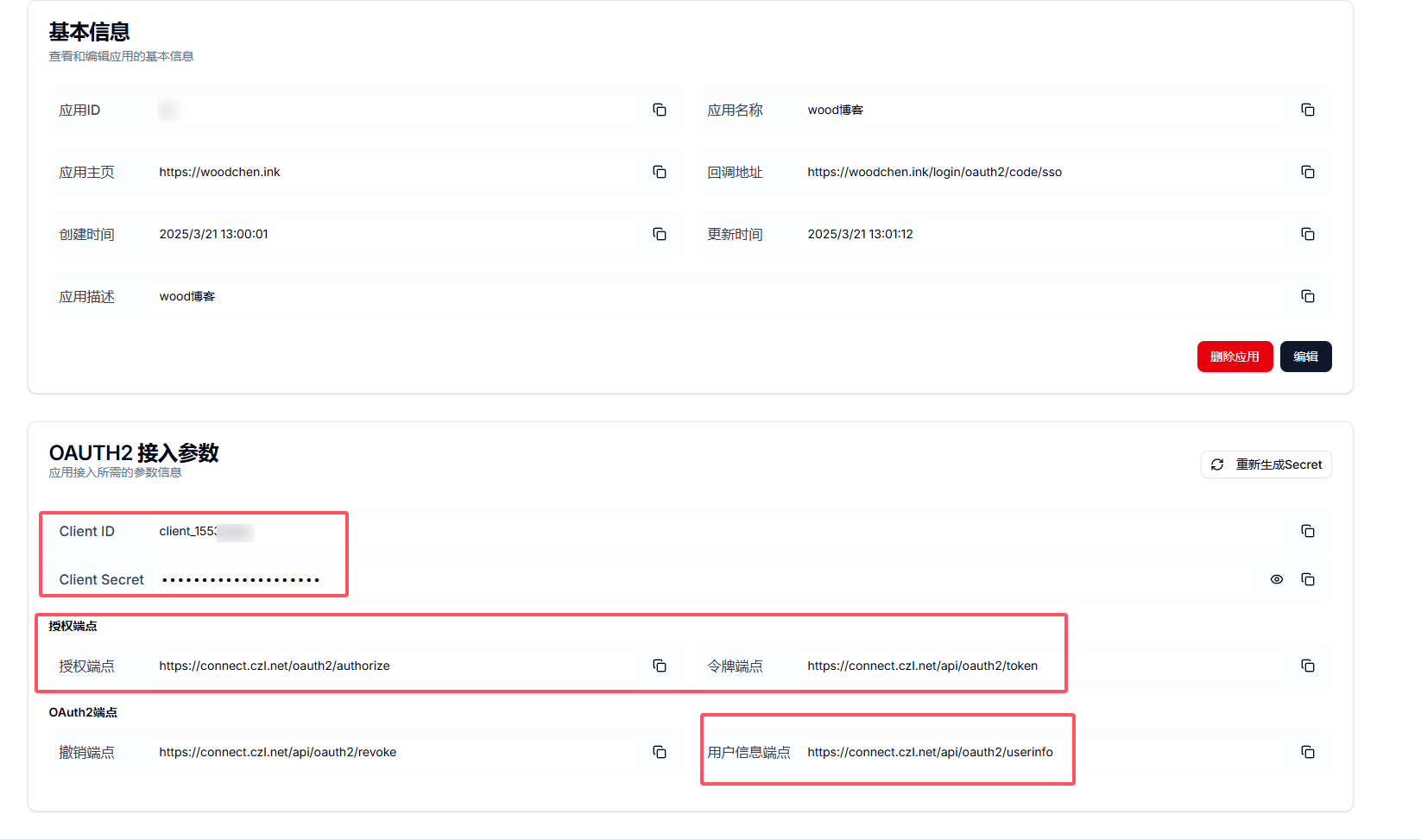Regenerate secret via 重新生成Secret button
The width and height of the screenshot is (1421, 840).
[x=1266, y=464]
